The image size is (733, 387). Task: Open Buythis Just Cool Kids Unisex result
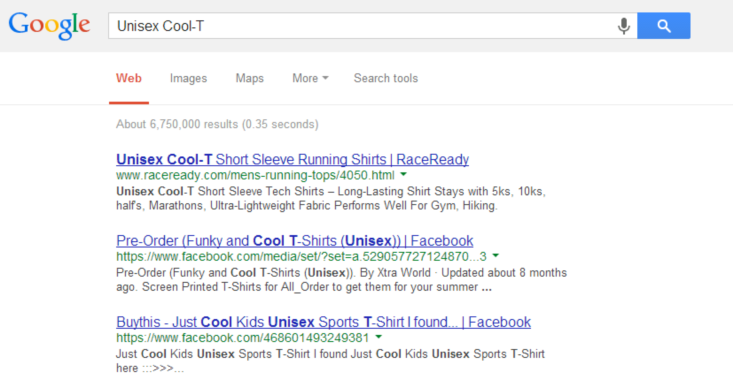(x=323, y=322)
